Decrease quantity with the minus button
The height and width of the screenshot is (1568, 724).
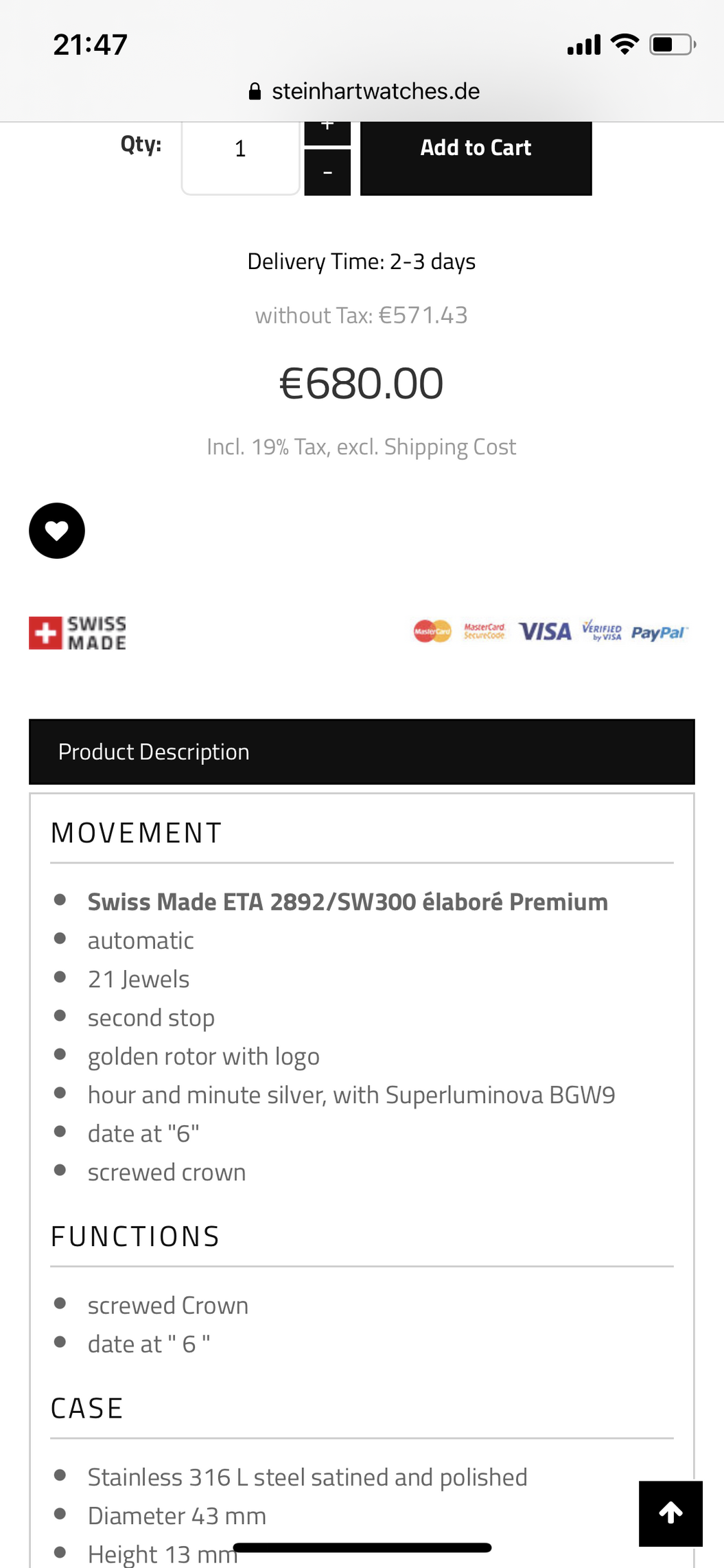327,173
